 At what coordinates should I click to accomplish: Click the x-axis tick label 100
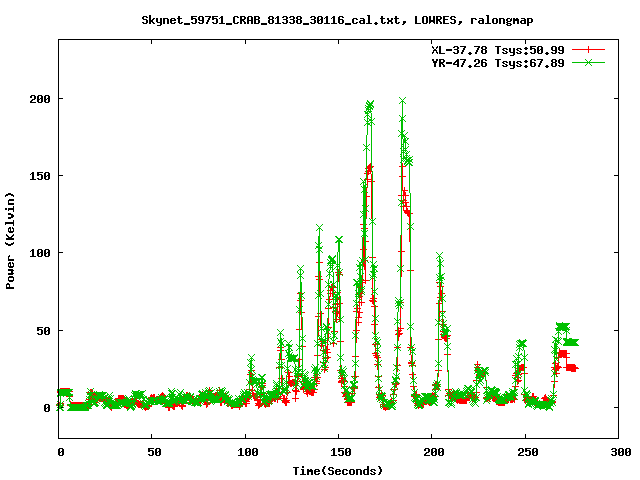coord(248,452)
